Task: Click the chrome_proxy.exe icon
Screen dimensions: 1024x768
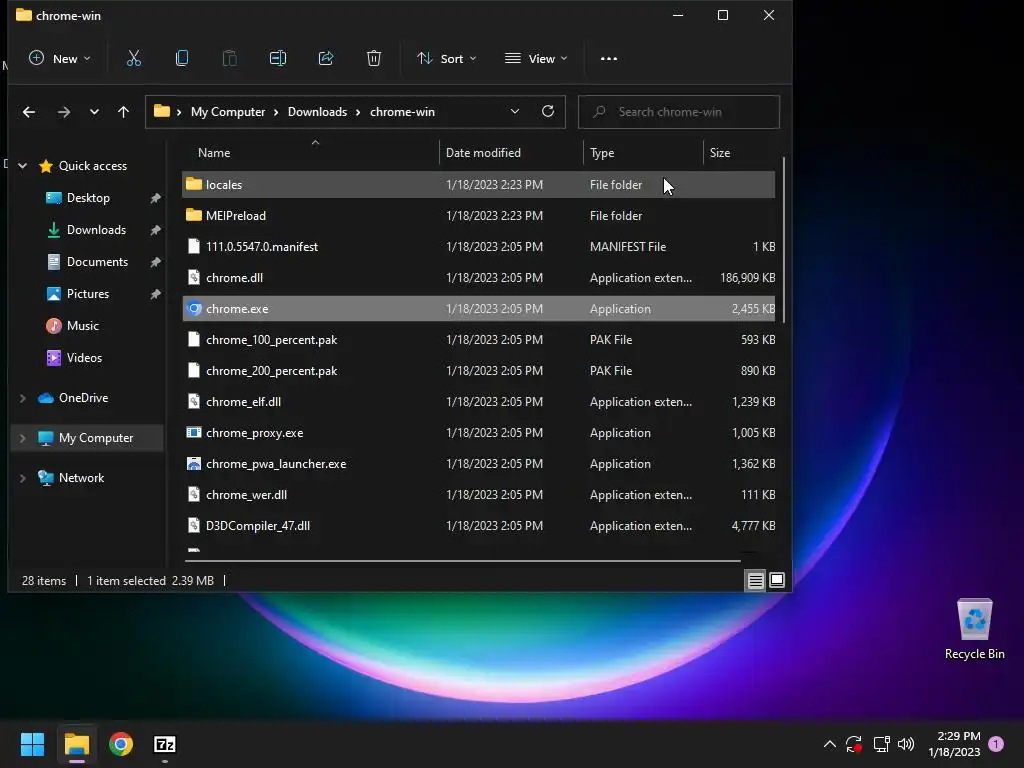Action: [194, 433]
